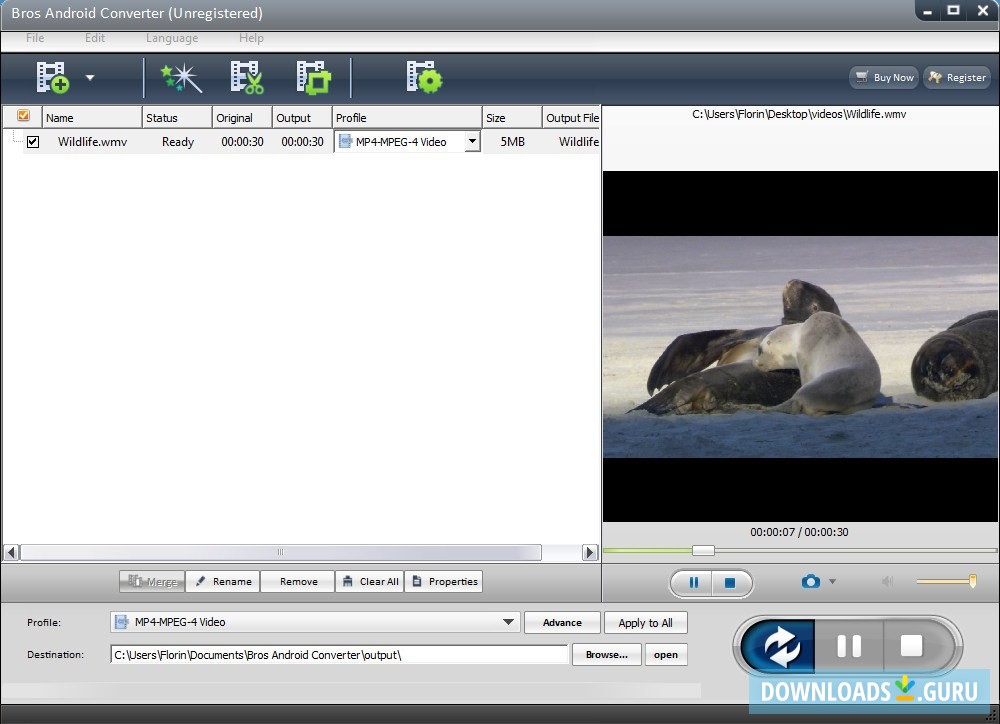Open the video effects magic wand tool

[x=180, y=77]
